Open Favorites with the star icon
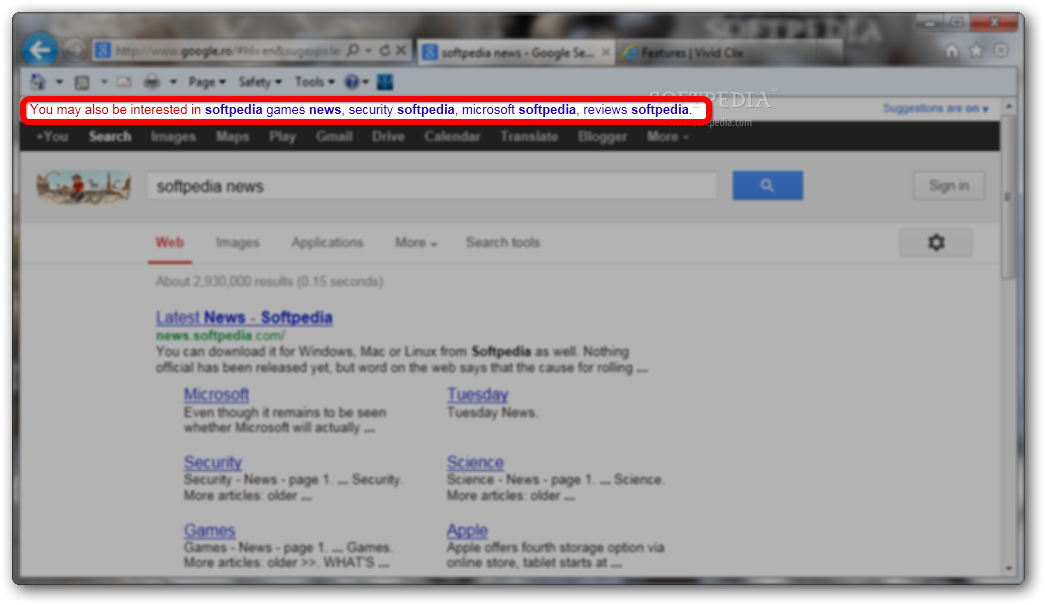The image size is (1045, 605). [976, 51]
